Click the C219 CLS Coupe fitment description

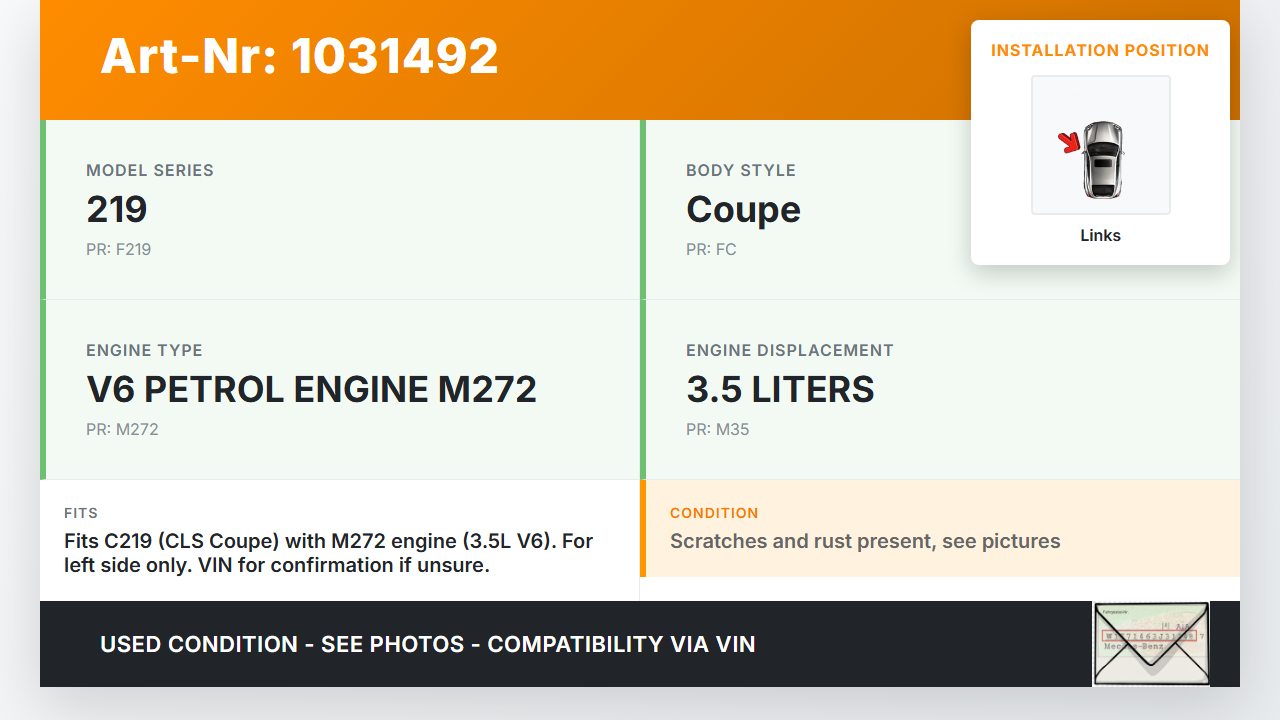point(328,553)
